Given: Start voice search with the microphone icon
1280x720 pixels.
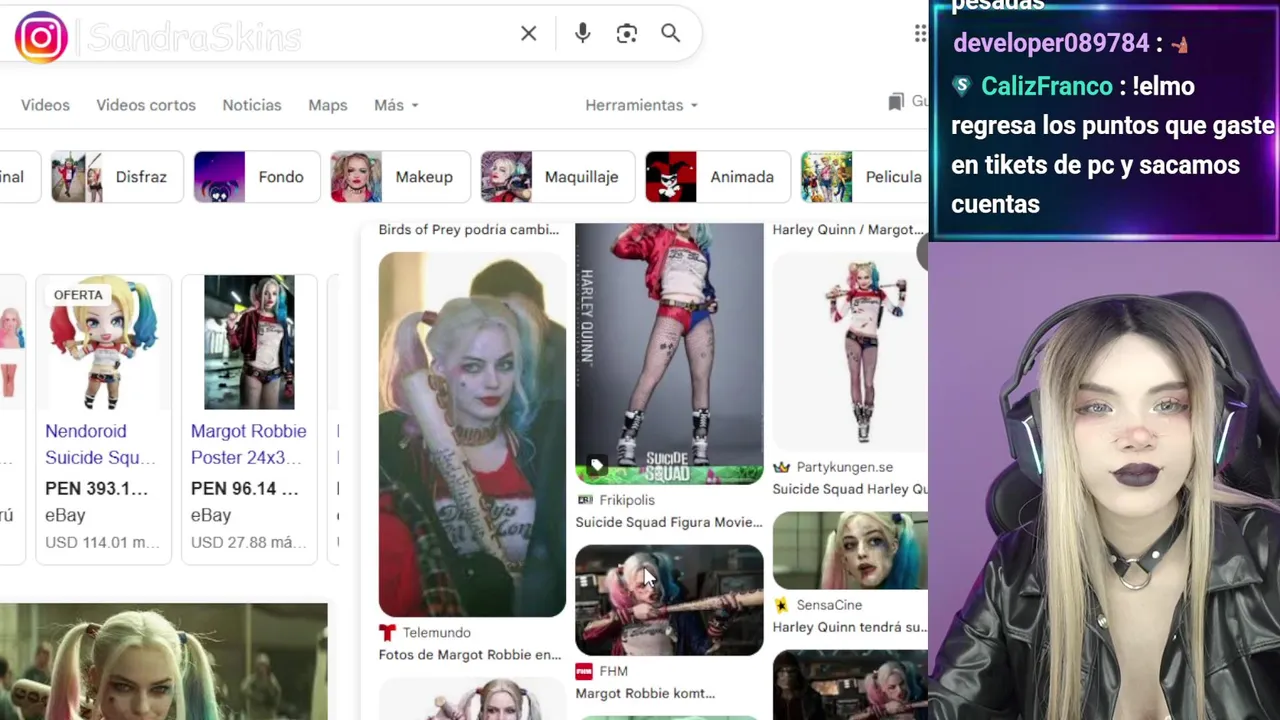Looking at the screenshot, I should [583, 34].
